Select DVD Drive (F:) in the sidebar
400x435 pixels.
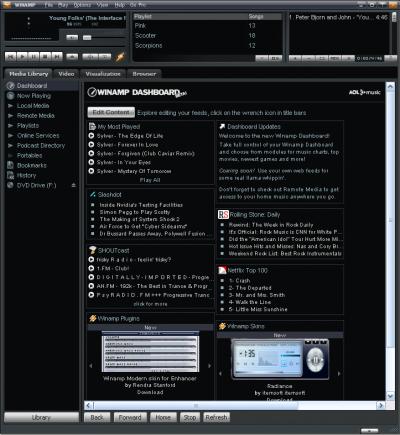tap(36, 185)
